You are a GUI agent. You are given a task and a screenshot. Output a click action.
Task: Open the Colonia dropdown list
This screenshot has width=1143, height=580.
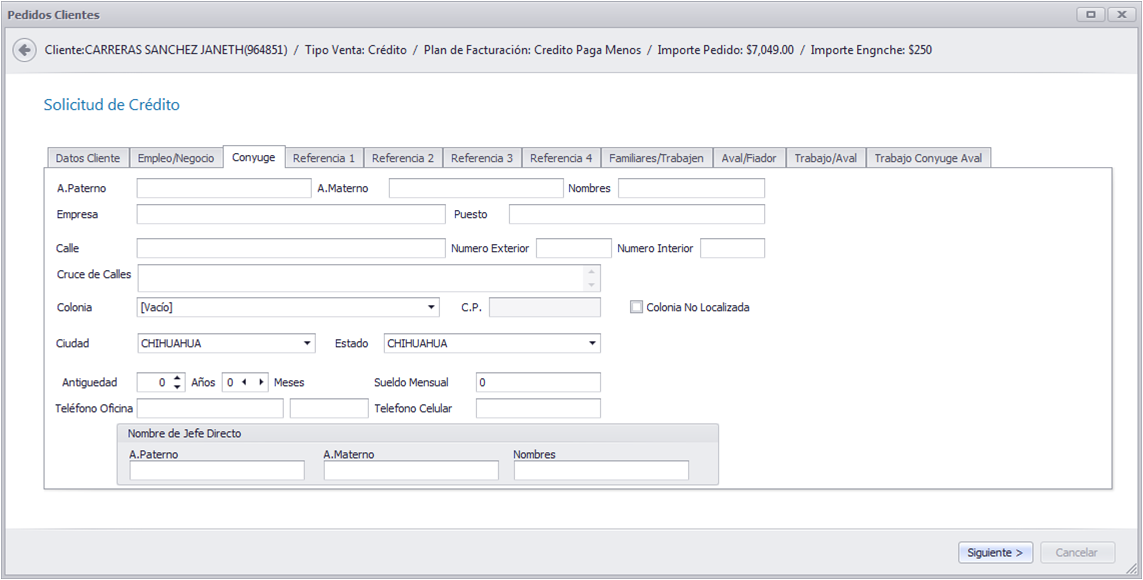tap(431, 307)
